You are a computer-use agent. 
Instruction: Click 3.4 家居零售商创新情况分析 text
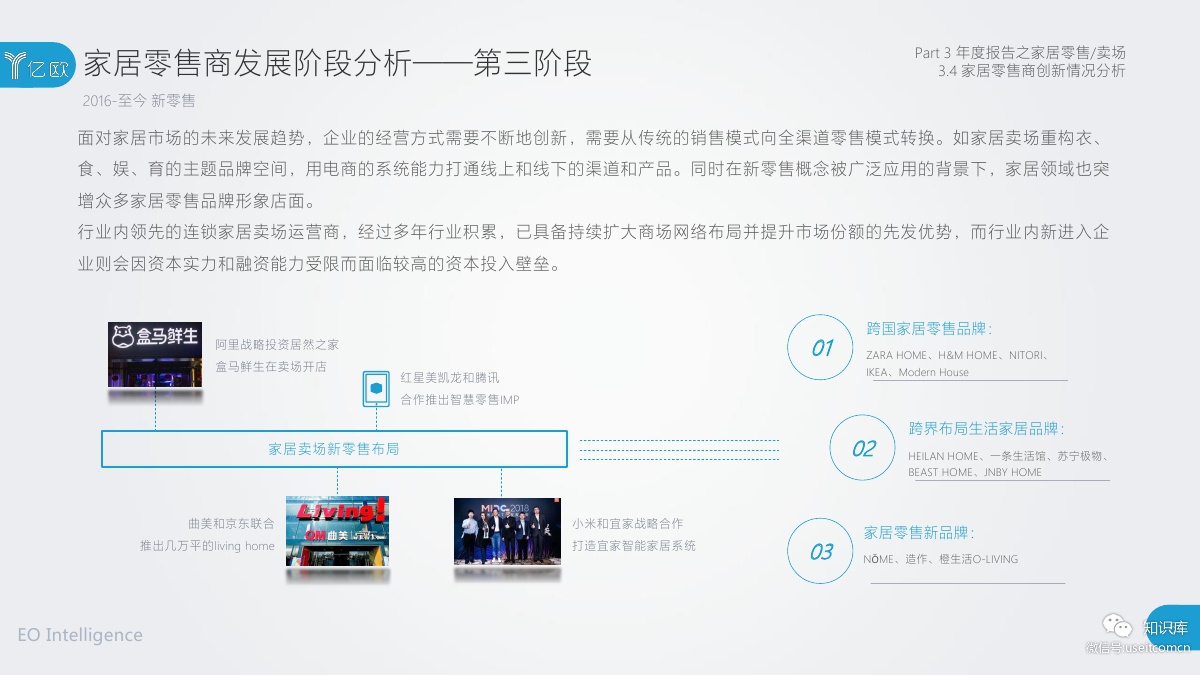(1032, 71)
